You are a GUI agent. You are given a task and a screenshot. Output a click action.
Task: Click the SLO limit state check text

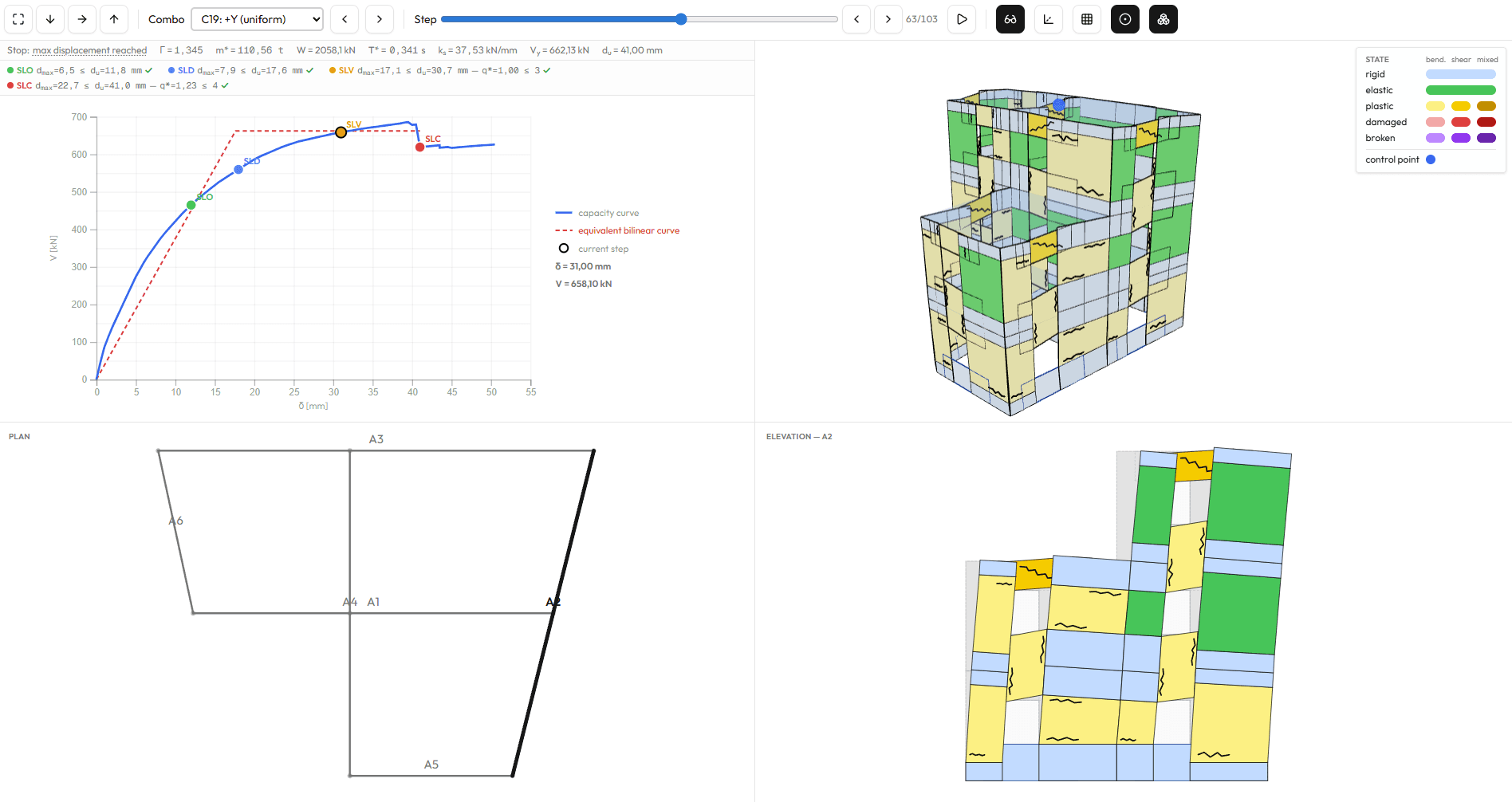[80, 70]
